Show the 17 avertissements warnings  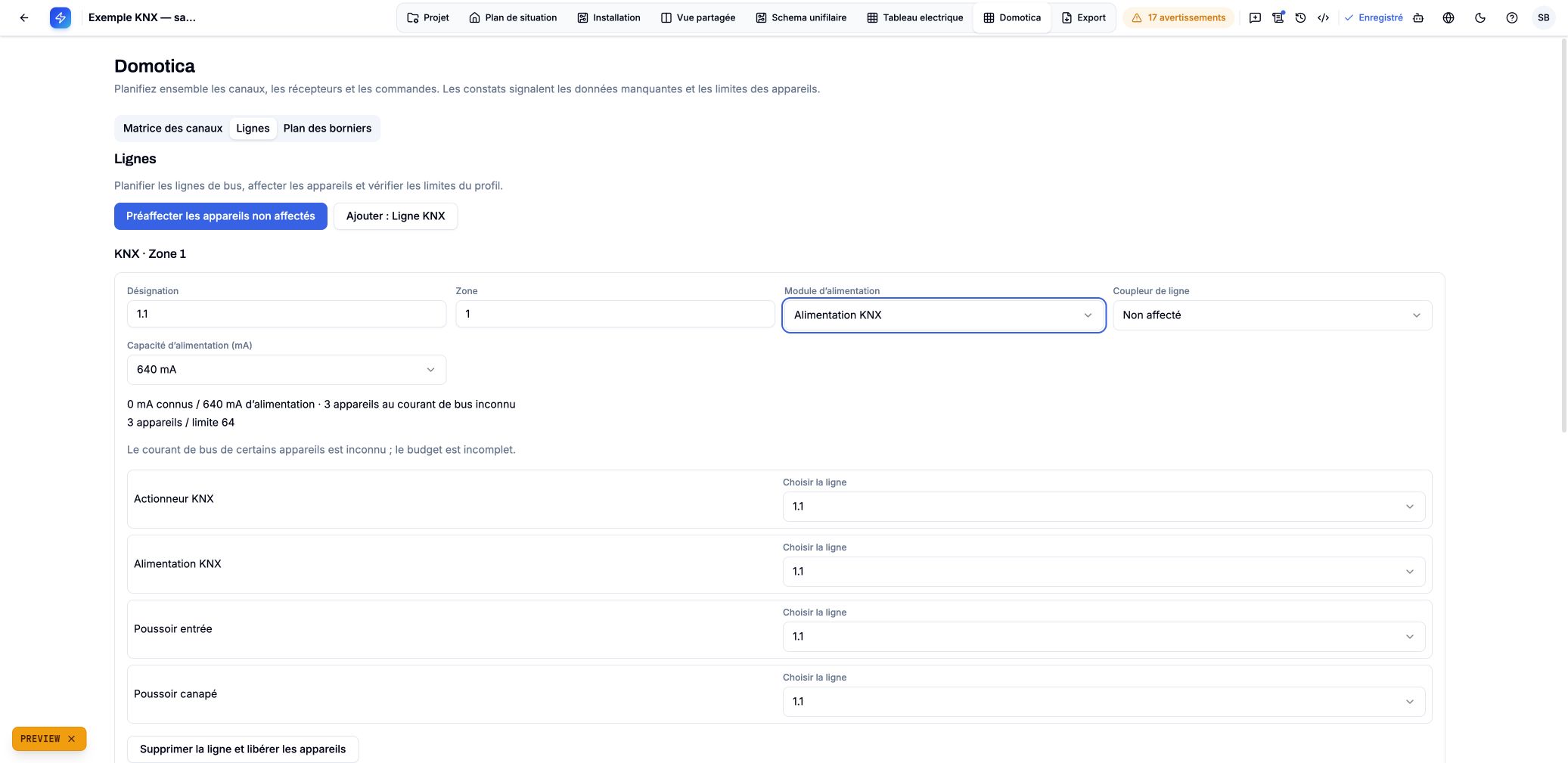[x=1178, y=17]
